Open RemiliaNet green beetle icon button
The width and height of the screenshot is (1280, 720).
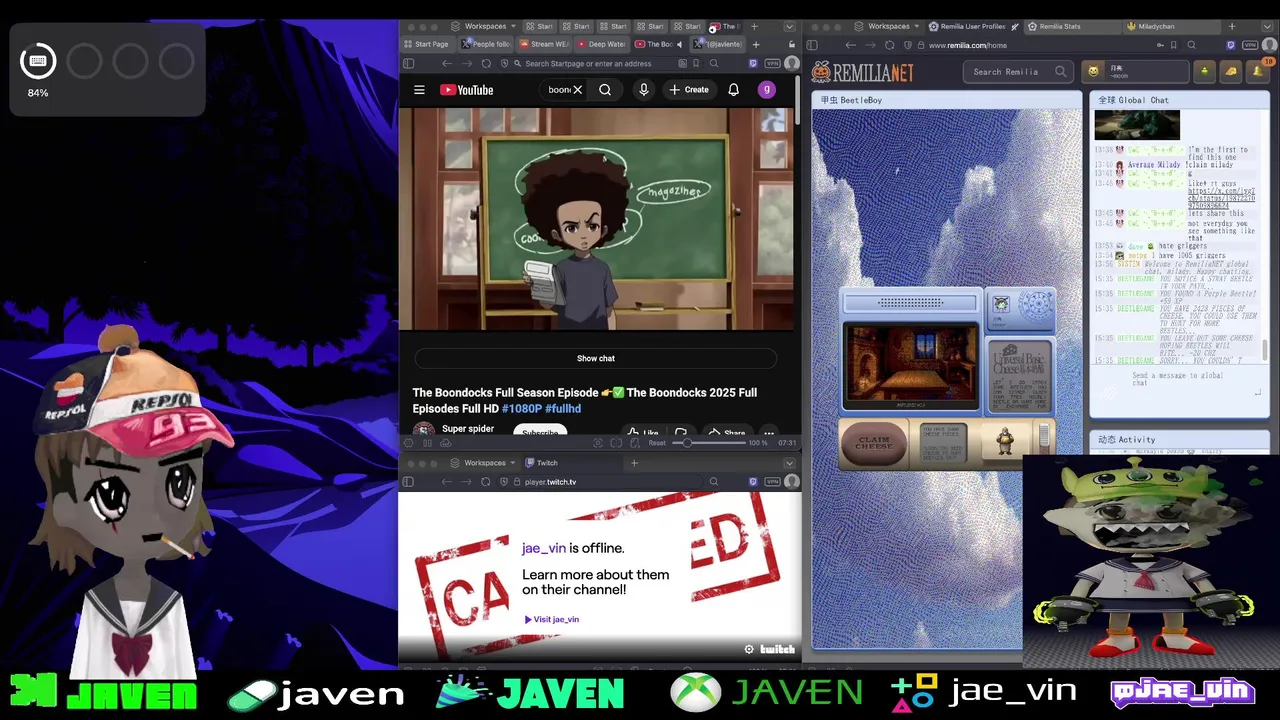[1205, 71]
